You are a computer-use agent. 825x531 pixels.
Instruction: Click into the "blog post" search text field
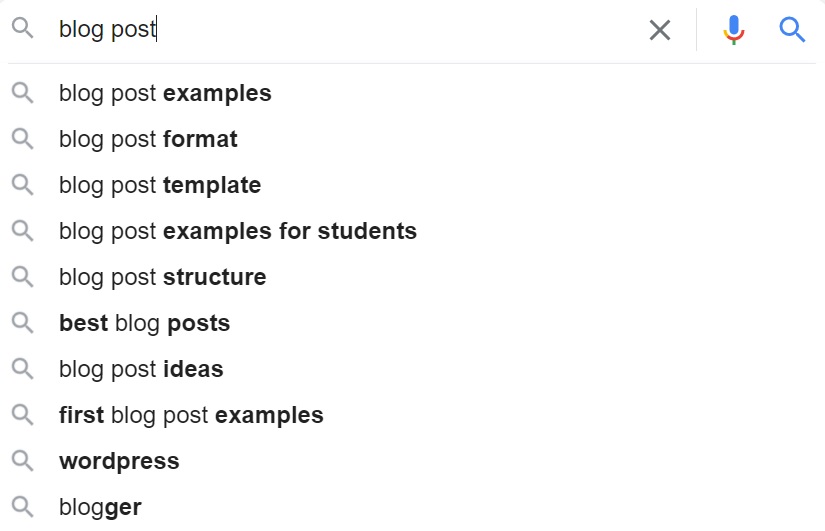click(350, 29)
